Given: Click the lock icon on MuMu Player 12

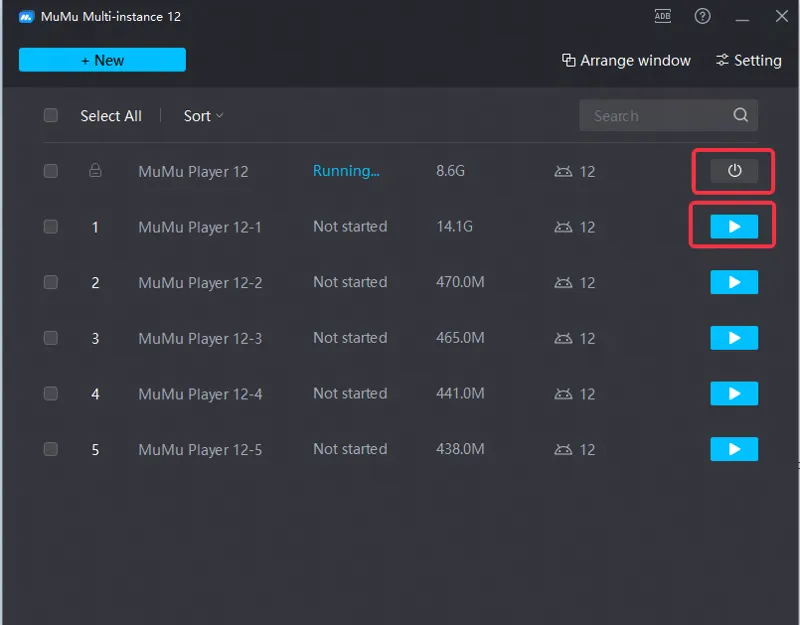Looking at the screenshot, I should 95,170.
